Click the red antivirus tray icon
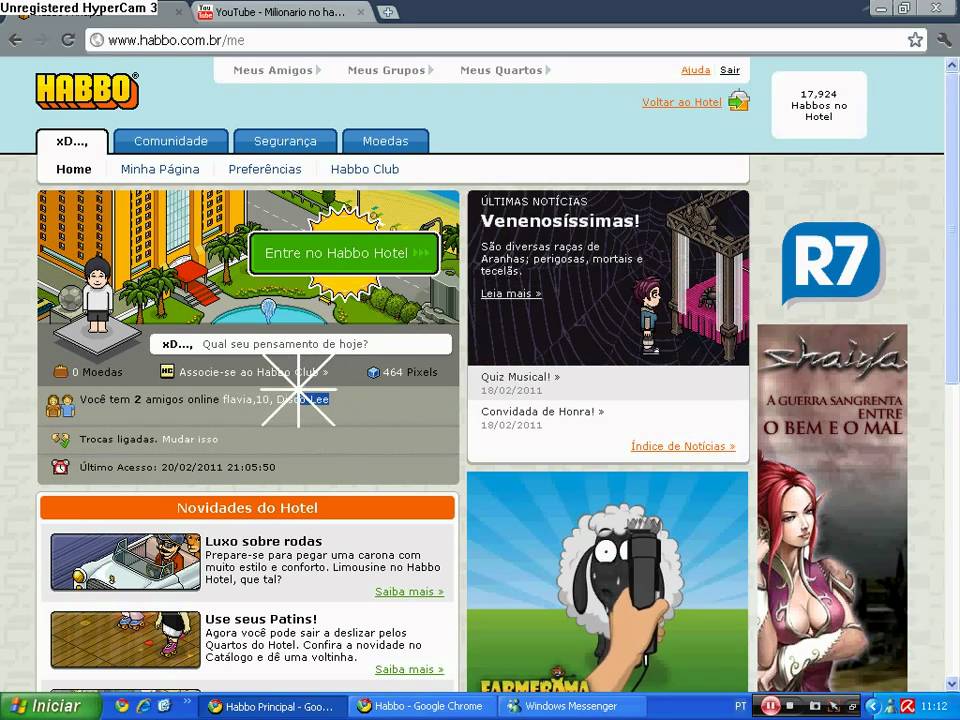The image size is (960, 720). 908,706
